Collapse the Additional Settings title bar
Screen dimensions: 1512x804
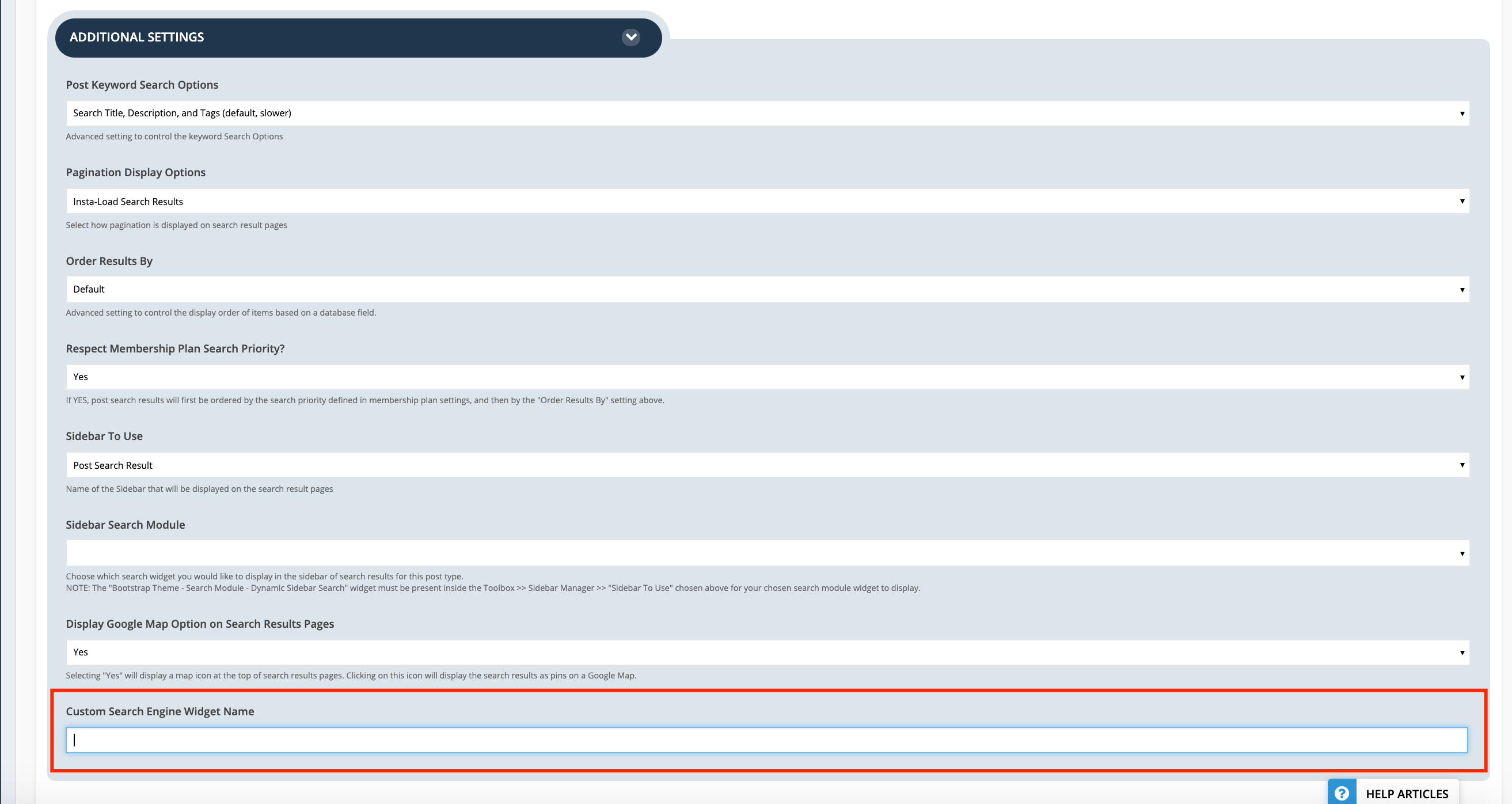[358, 37]
